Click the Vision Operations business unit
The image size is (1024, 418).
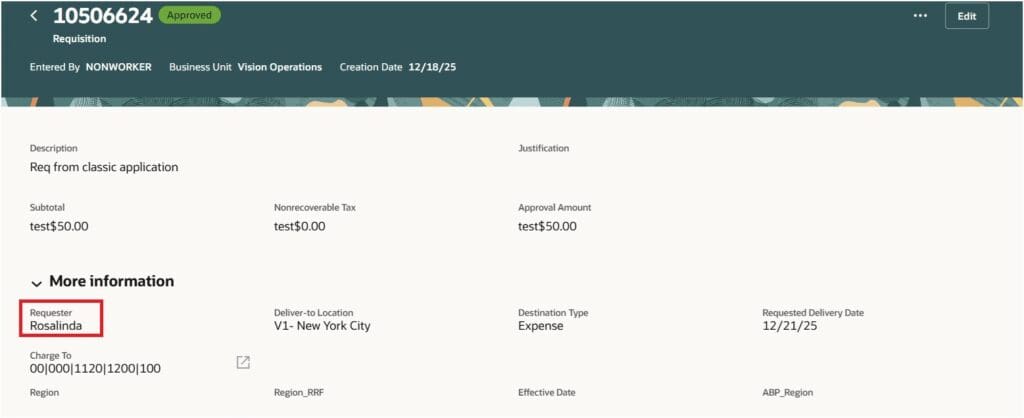(x=279, y=67)
